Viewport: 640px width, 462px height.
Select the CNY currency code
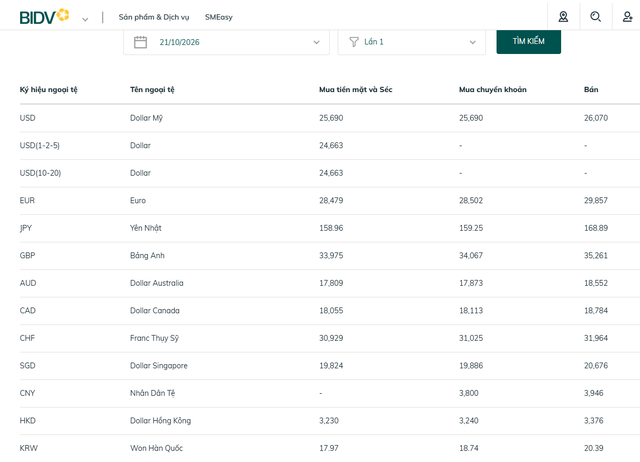tap(27, 393)
